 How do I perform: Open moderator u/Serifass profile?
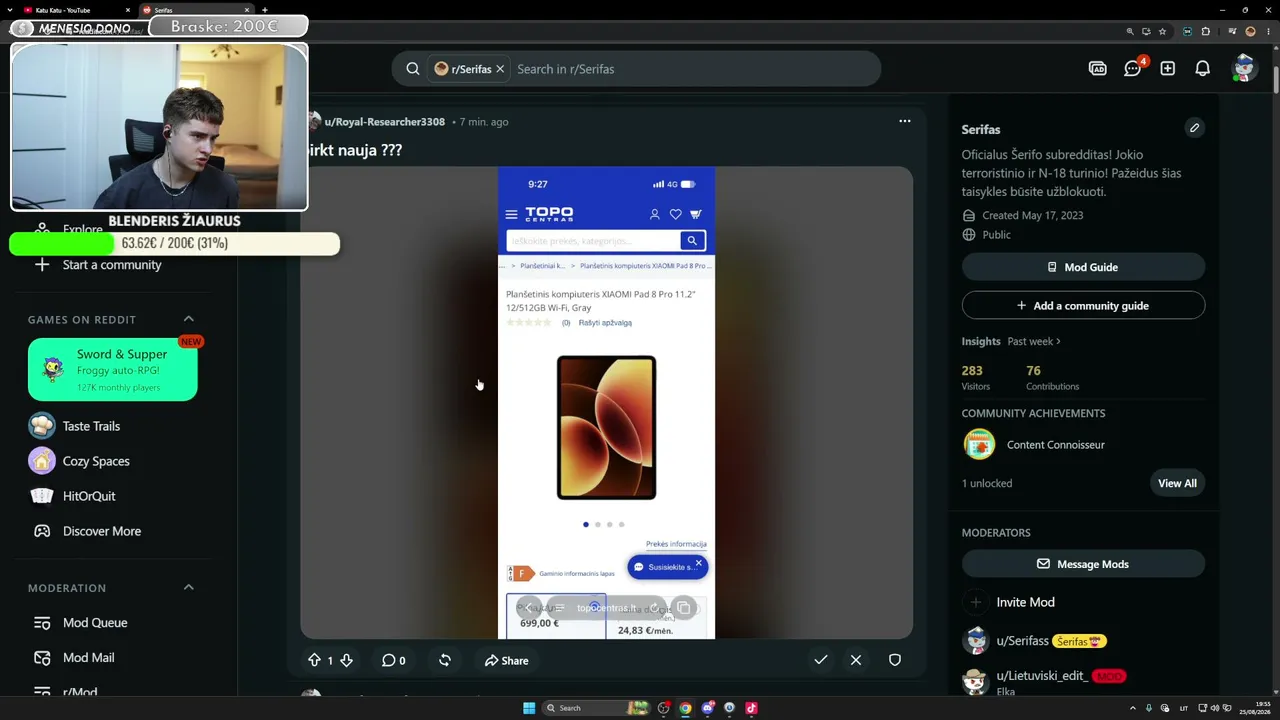[x=1022, y=641]
